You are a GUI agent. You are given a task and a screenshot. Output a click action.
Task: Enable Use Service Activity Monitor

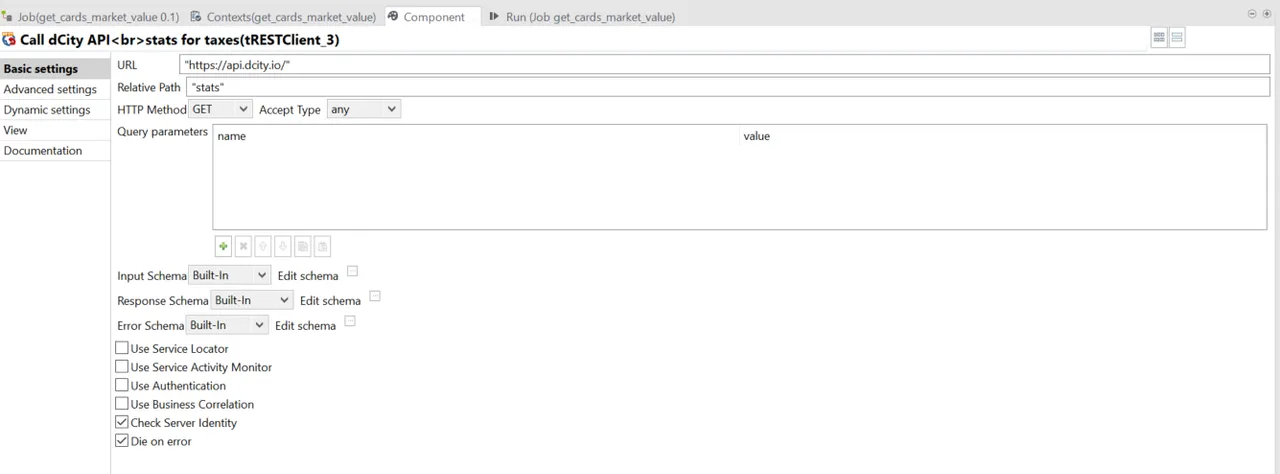[x=122, y=367]
